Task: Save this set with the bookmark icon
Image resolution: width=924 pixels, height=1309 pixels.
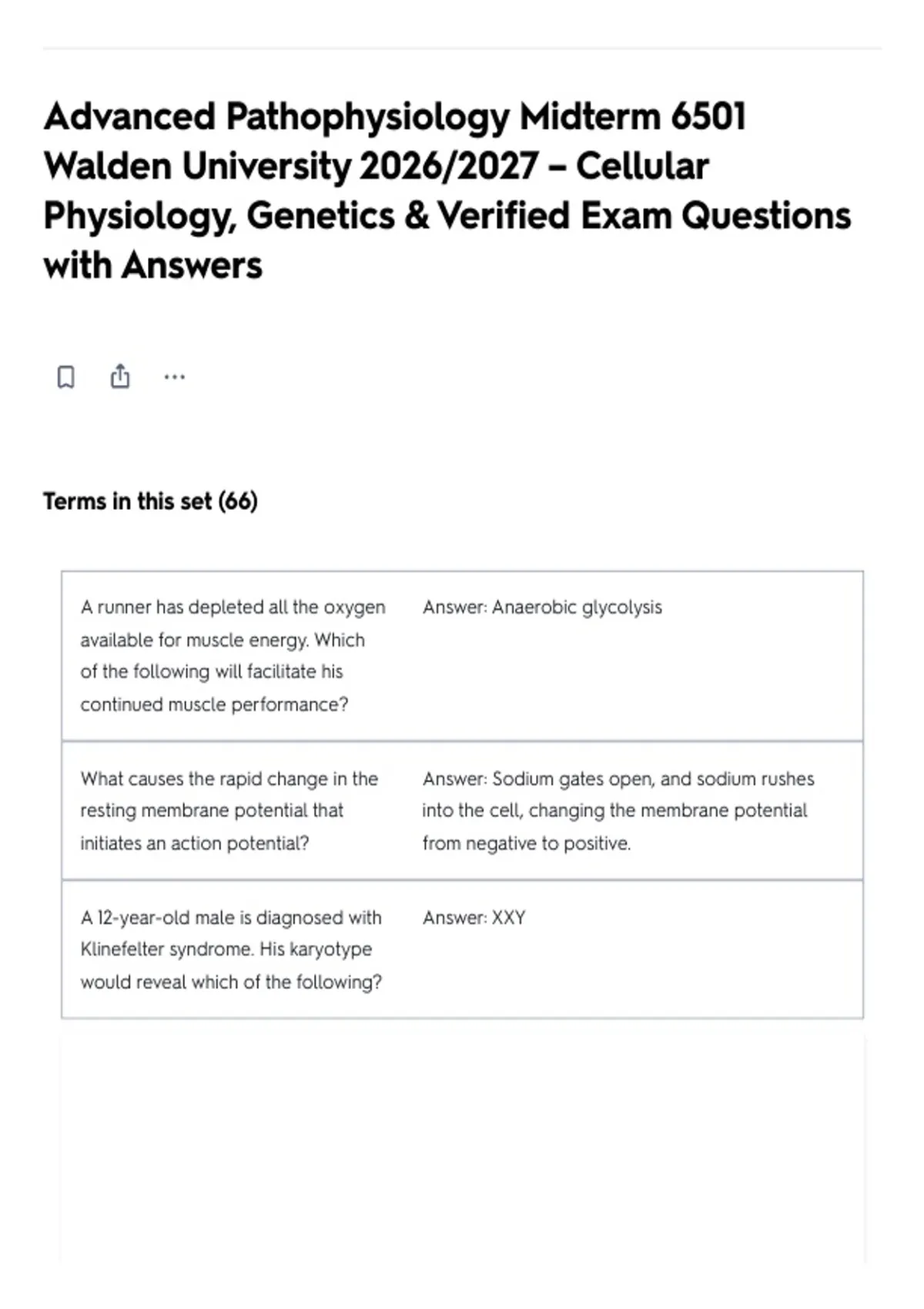Action: [x=66, y=377]
